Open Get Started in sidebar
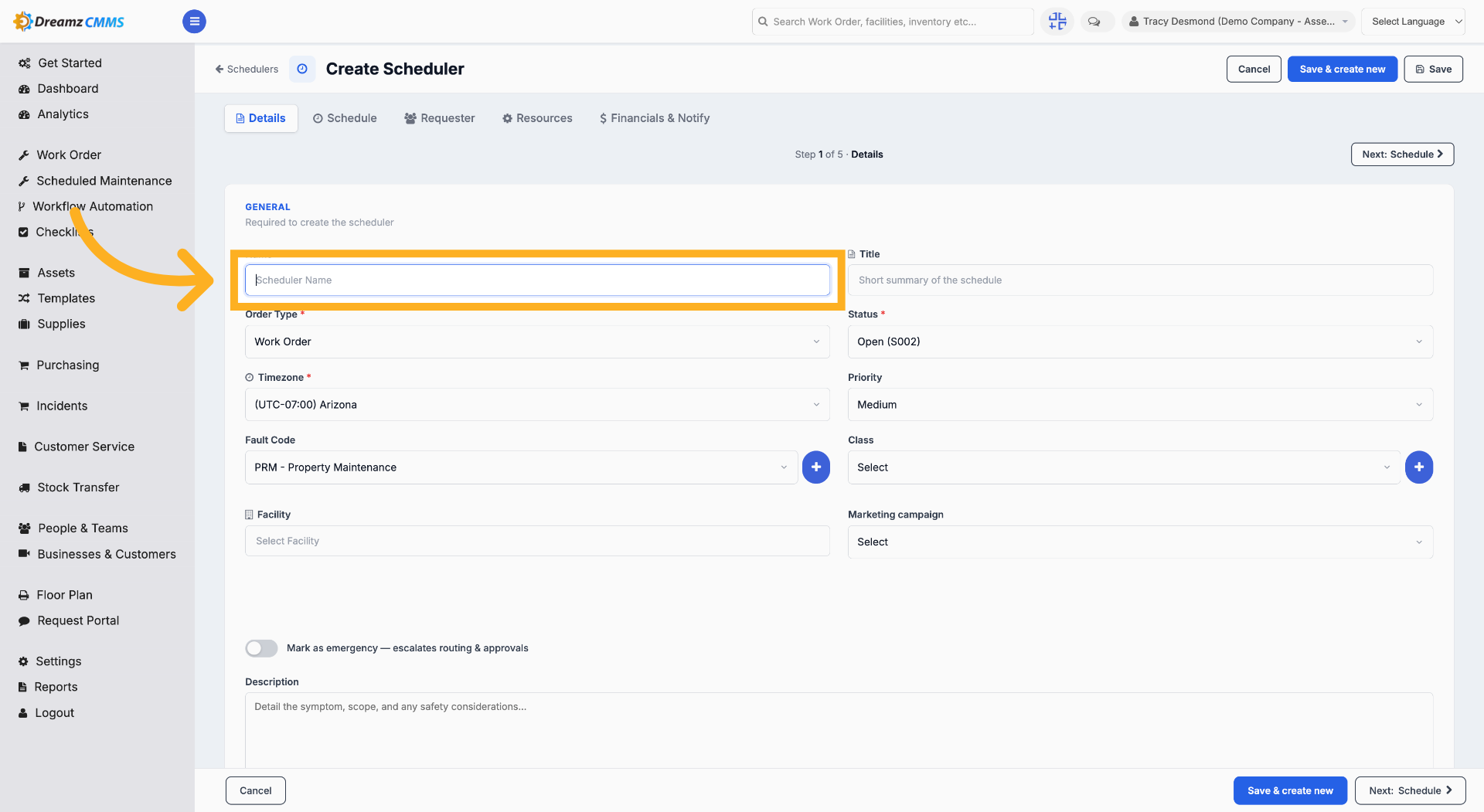This screenshot has height=812, width=1484. (x=60, y=63)
